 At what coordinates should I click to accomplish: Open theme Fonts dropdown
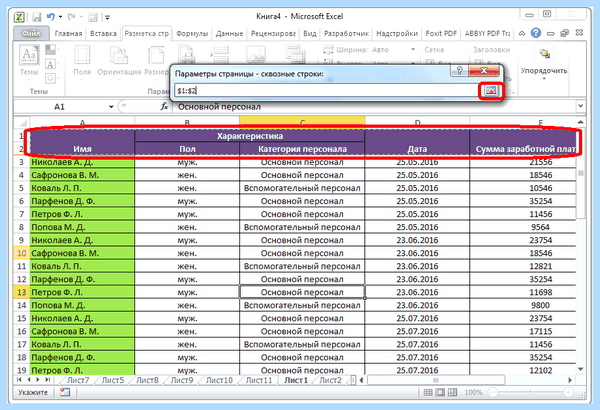click(x=51, y=64)
